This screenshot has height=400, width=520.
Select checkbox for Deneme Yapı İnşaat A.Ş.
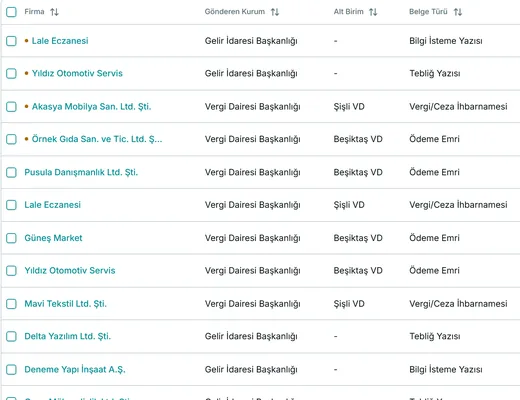coord(11,369)
